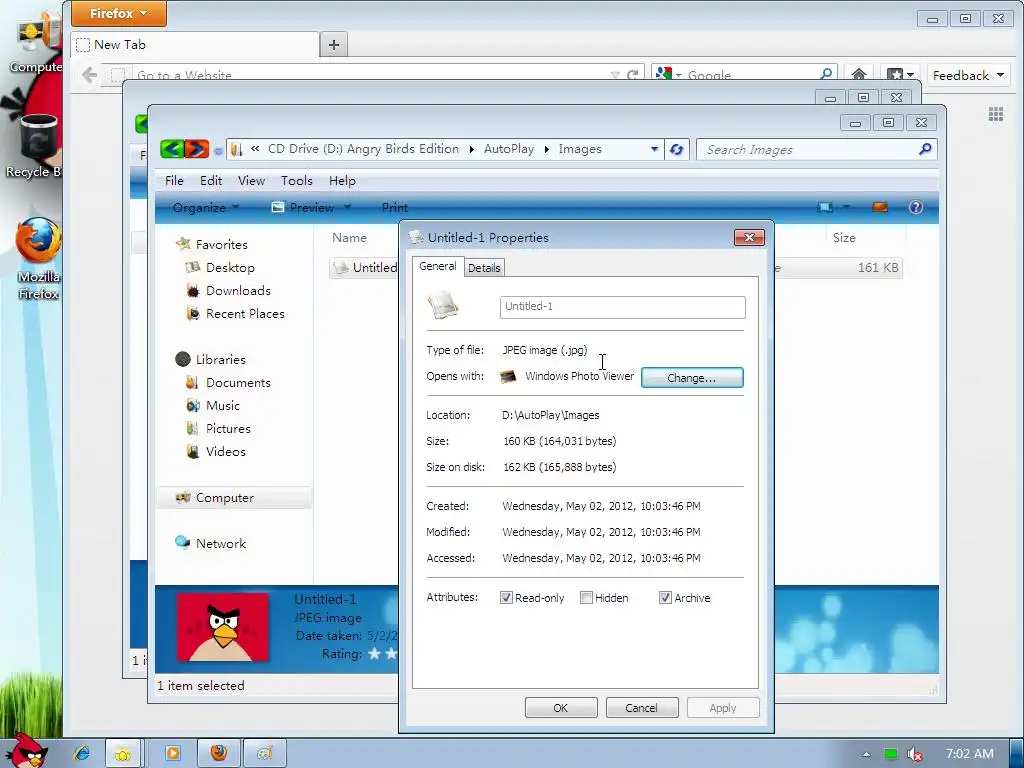This screenshot has height=768, width=1024.
Task: Click the Print toolbar button
Action: [x=394, y=208]
